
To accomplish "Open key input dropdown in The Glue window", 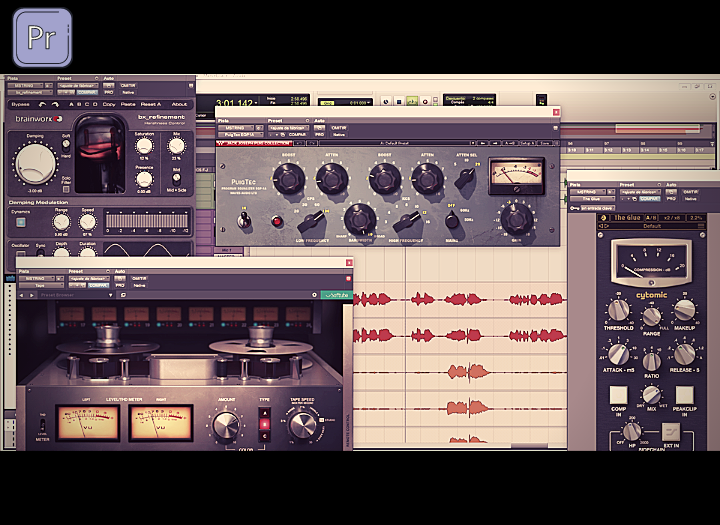I will pyautogui.click(x=597, y=209).
